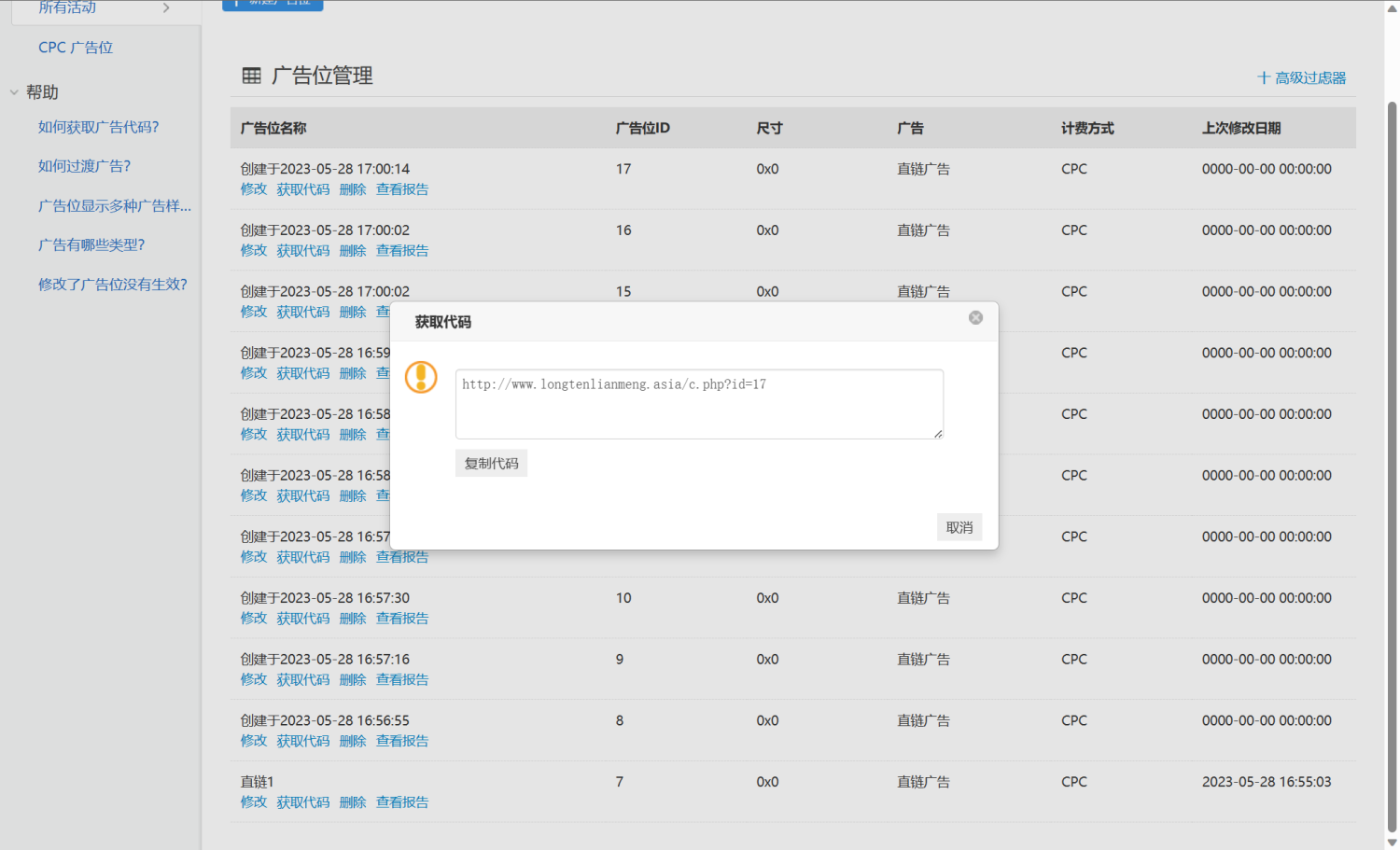Click 广告位名称 column header
Screen dimensions: 1400x850
273,128
